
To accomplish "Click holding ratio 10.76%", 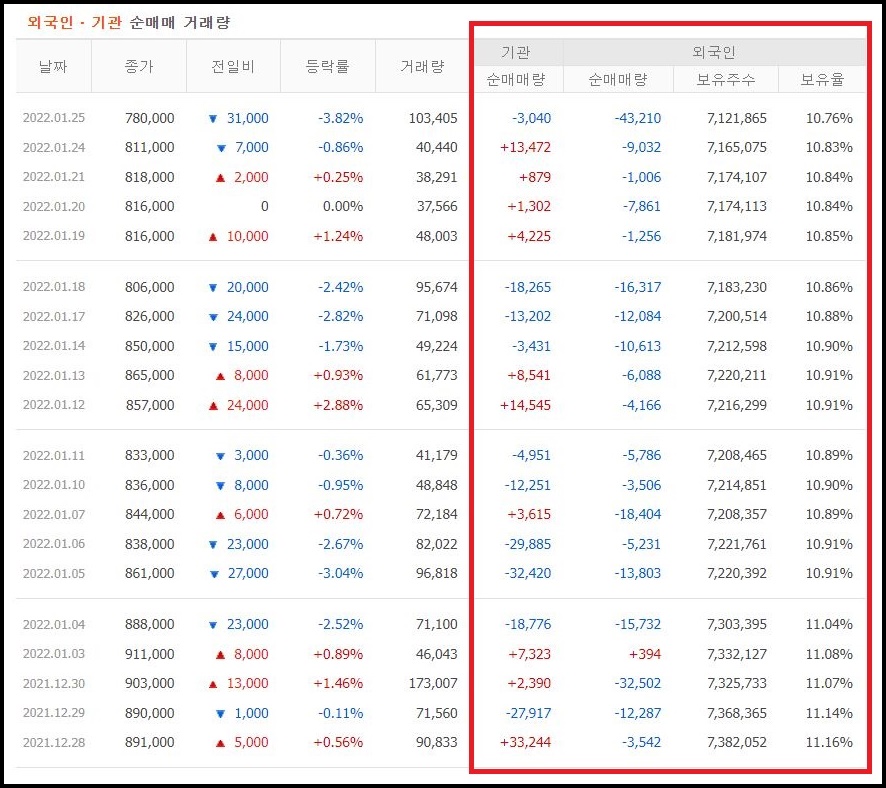I will coord(829,118).
